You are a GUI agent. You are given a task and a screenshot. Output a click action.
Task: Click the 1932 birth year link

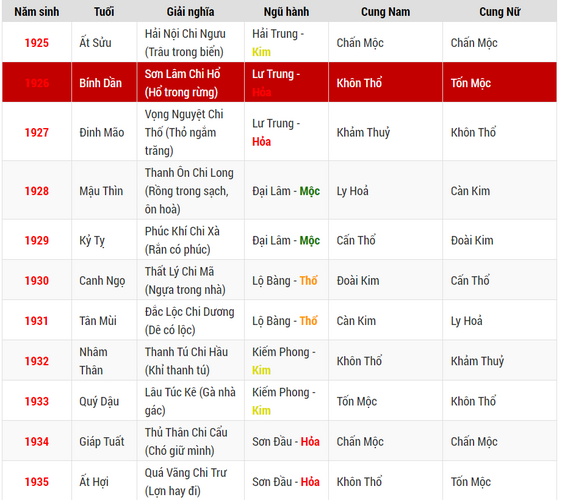coord(37,361)
